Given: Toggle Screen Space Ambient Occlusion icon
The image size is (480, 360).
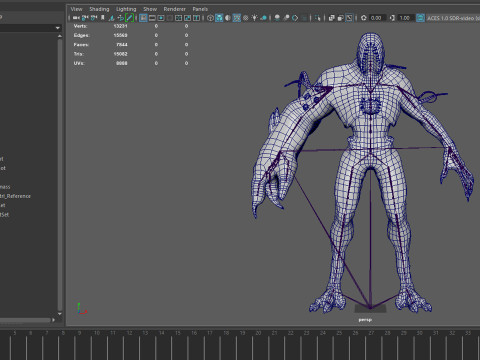Looking at the screenshot, I should (x=277, y=18).
